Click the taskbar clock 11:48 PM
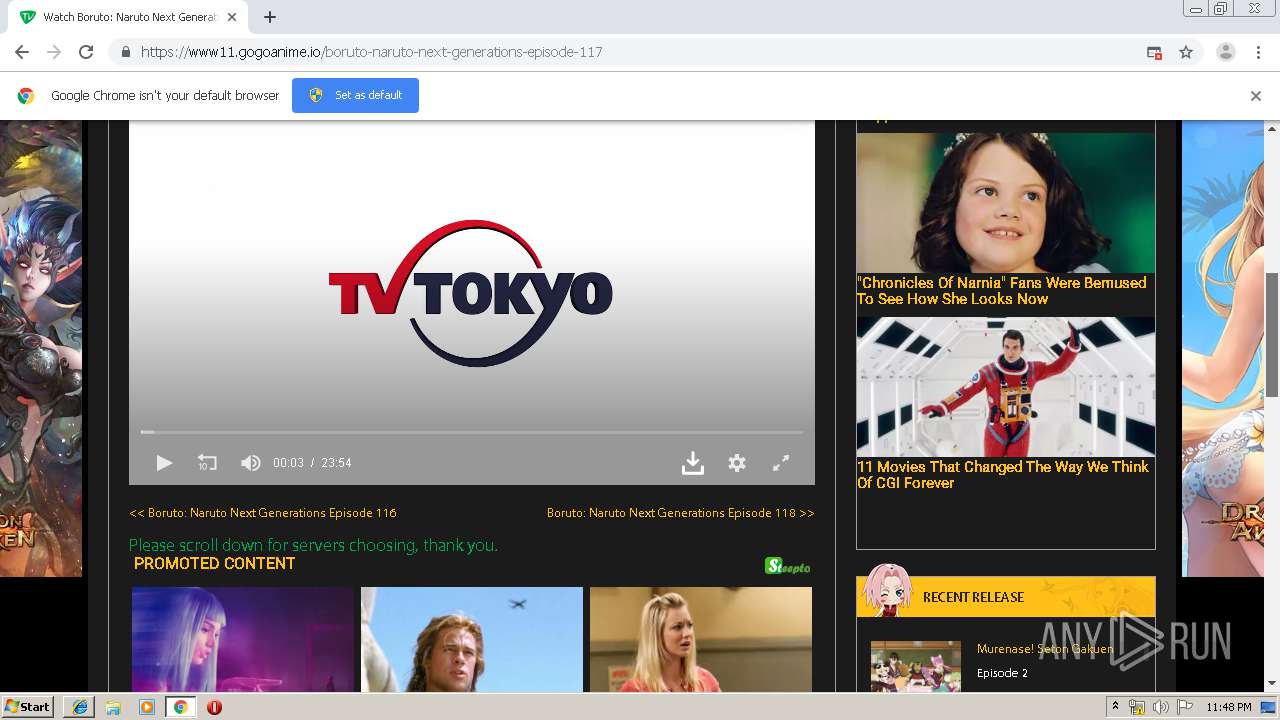 point(1229,707)
